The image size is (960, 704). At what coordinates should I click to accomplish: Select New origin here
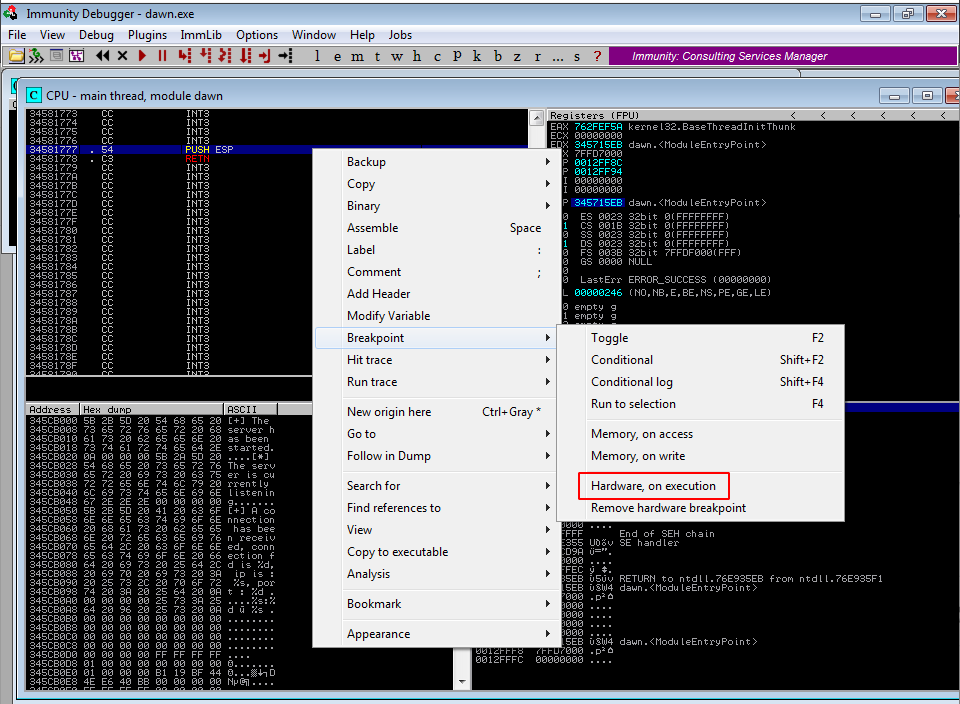[x=435, y=412]
